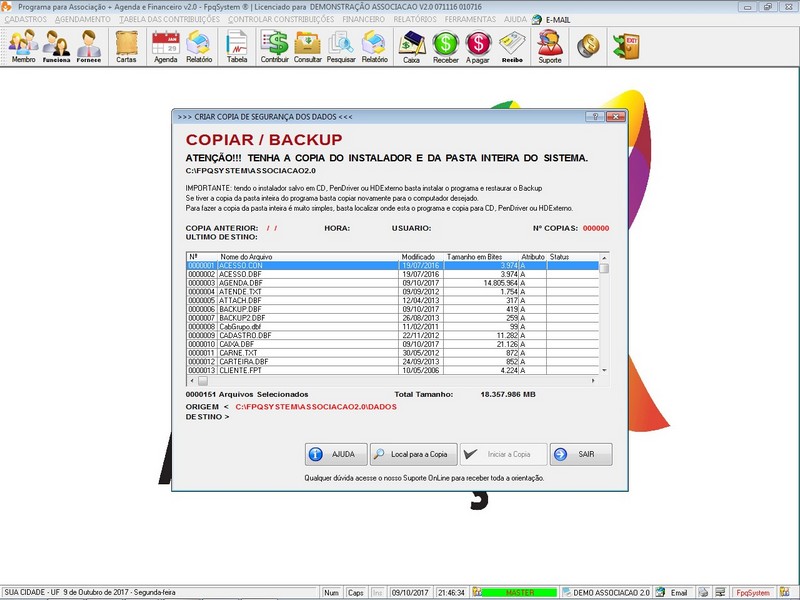Viewport: 800px width, 600px height.
Task: Open the Recibo icon
Action: point(512,46)
